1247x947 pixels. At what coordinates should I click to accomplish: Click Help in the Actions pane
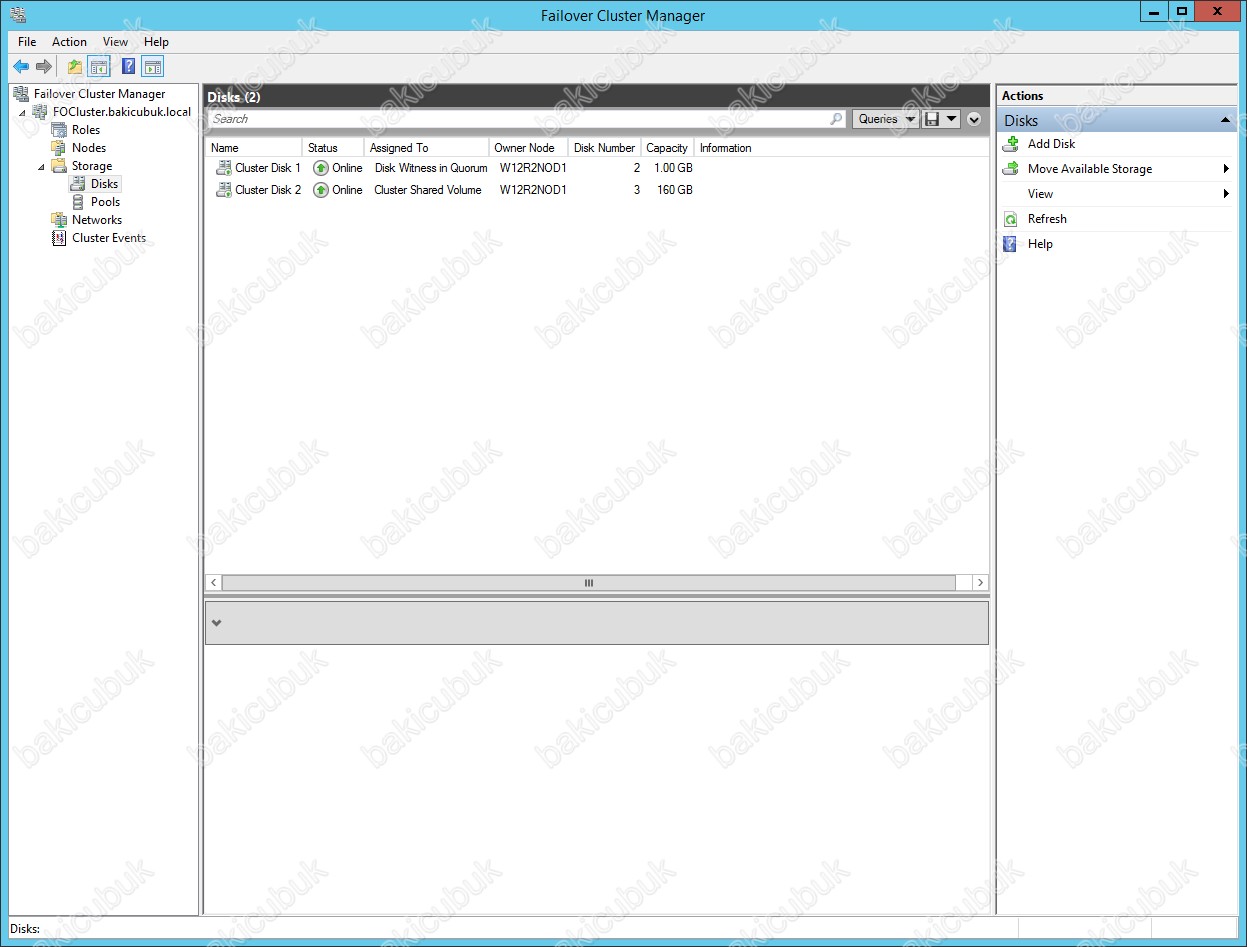[1040, 244]
